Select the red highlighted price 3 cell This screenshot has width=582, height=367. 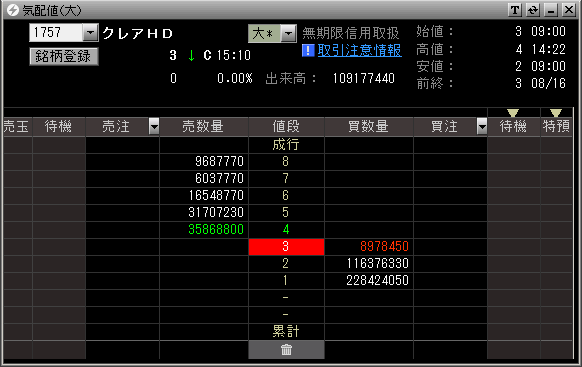(286, 247)
